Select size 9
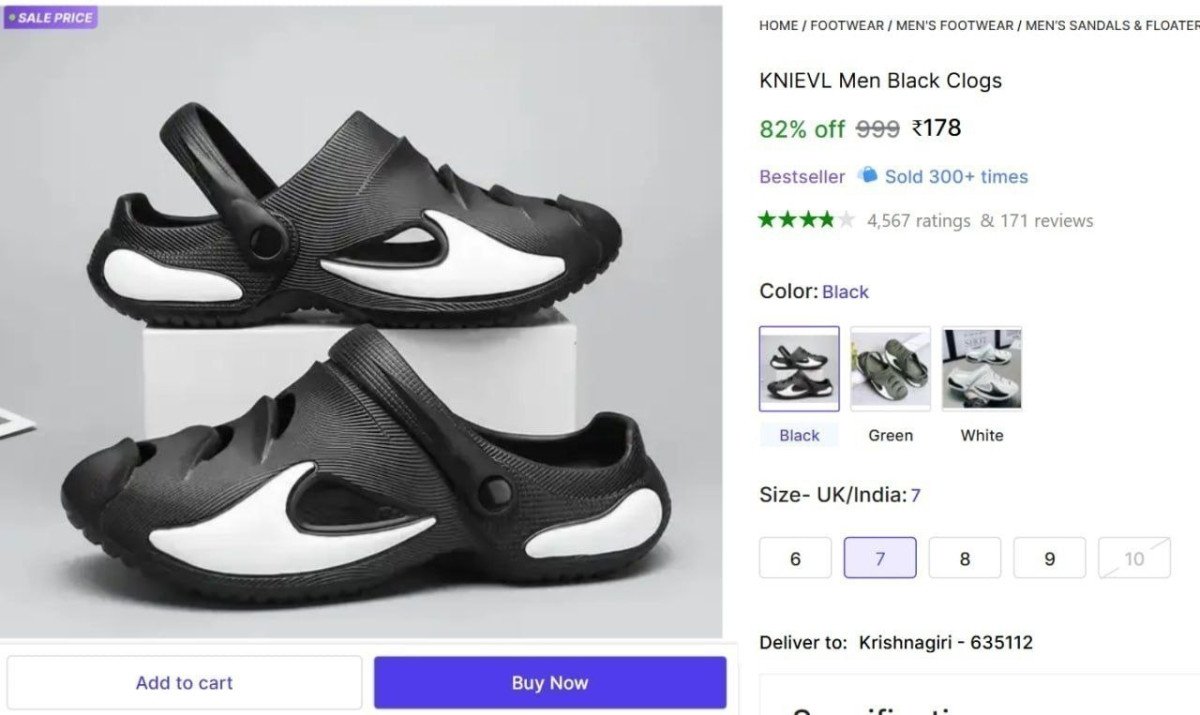This screenshot has height=715, width=1200. (1049, 558)
